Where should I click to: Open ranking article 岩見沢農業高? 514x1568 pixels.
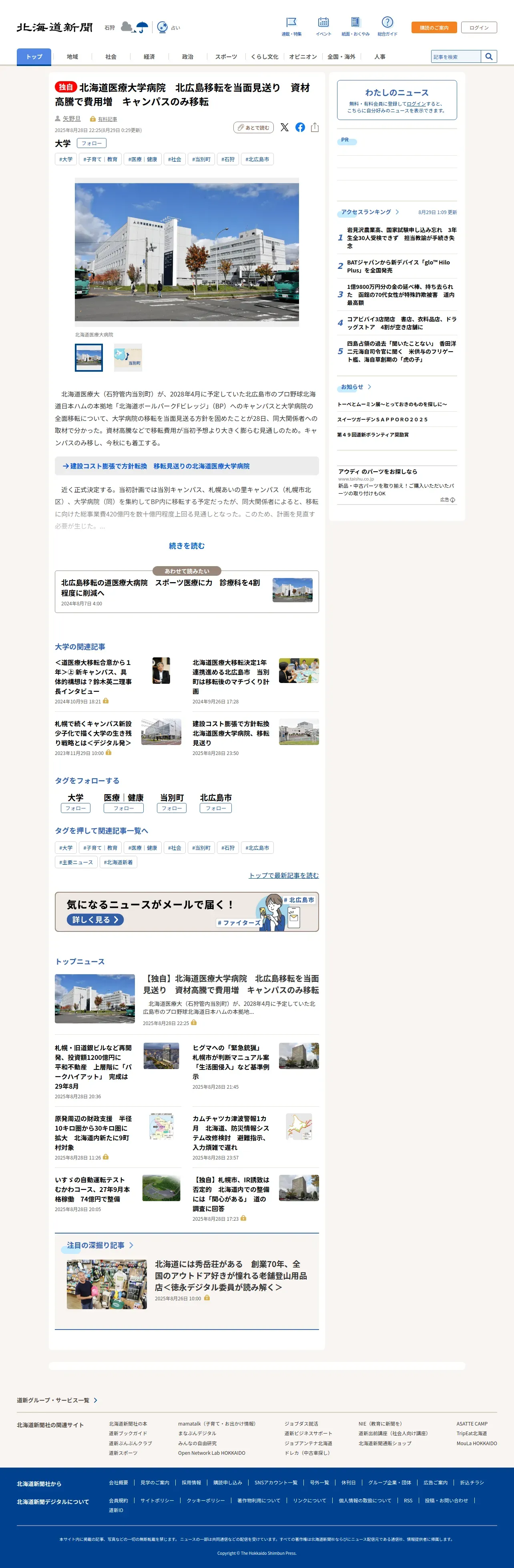pos(402,238)
